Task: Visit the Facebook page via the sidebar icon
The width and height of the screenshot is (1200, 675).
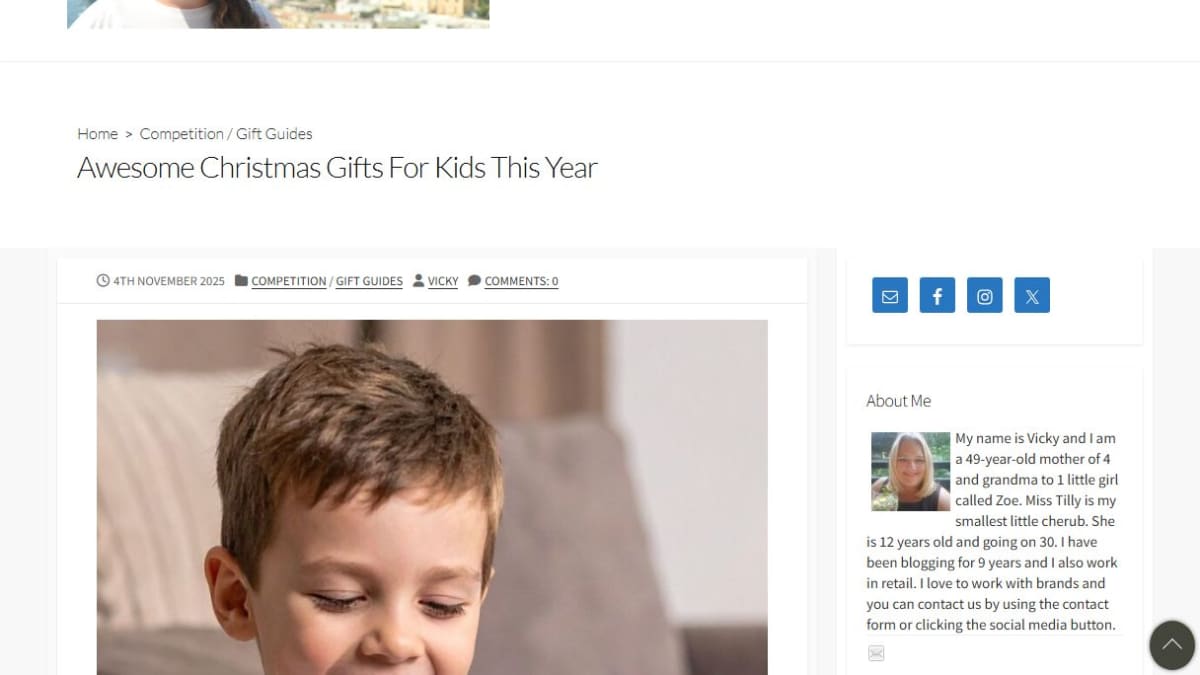Action: (x=937, y=295)
